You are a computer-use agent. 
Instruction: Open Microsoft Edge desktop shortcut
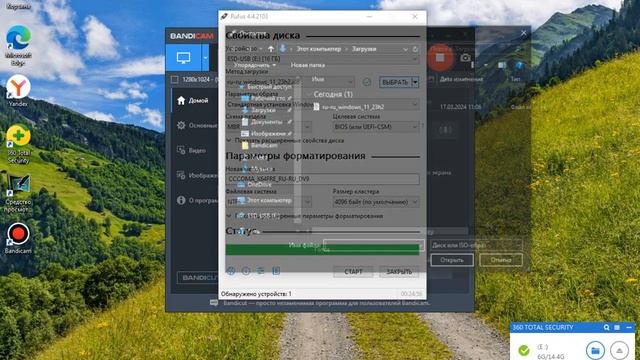[x=18, y=45]
